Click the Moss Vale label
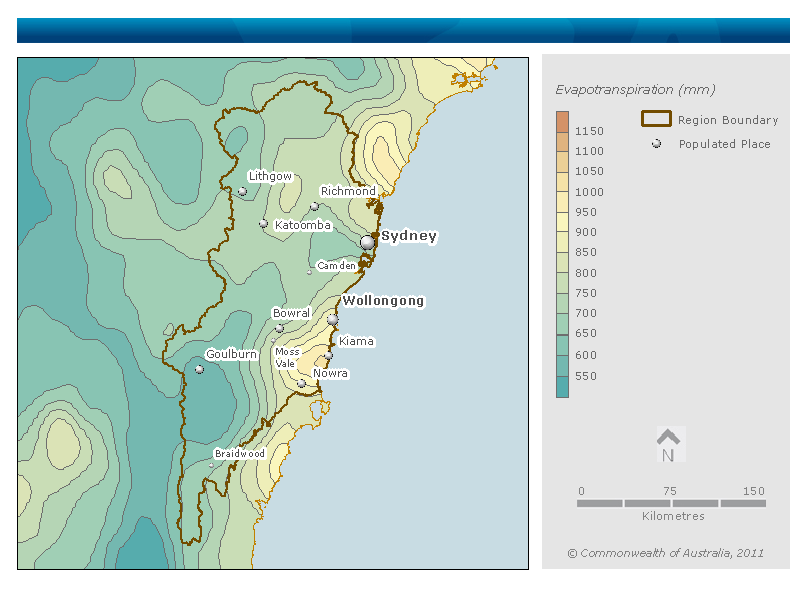 coord(287,357)
